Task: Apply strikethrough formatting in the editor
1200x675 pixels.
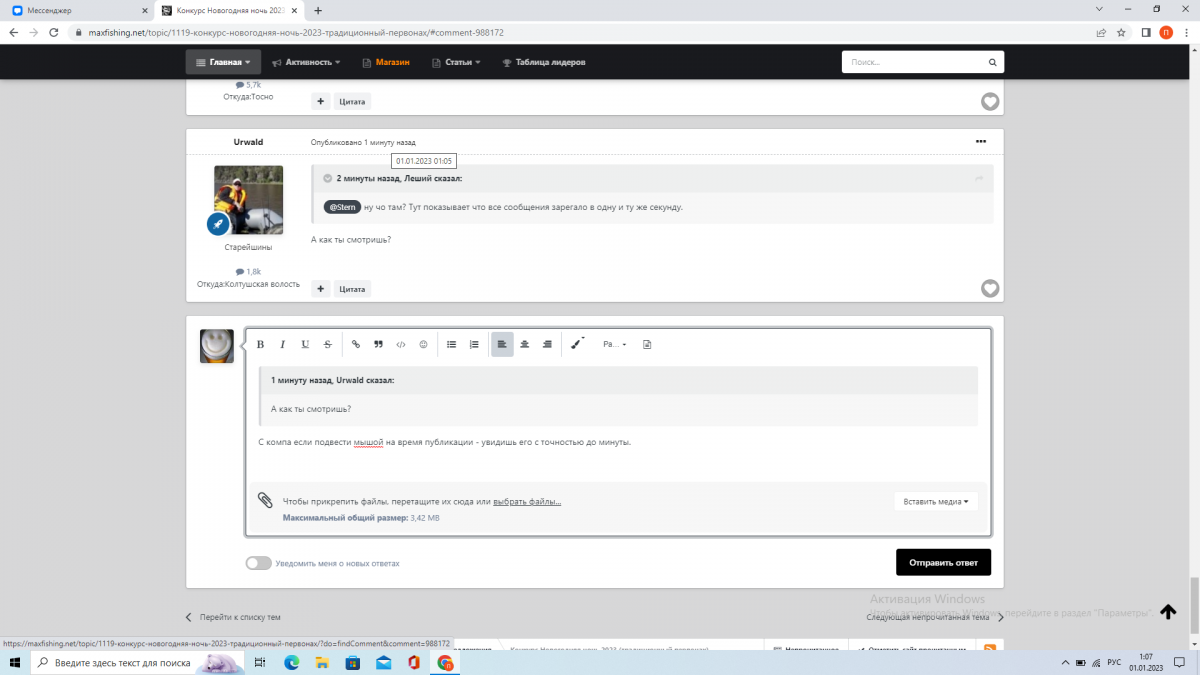Action: pyautogui.click(x=327, y=344)
